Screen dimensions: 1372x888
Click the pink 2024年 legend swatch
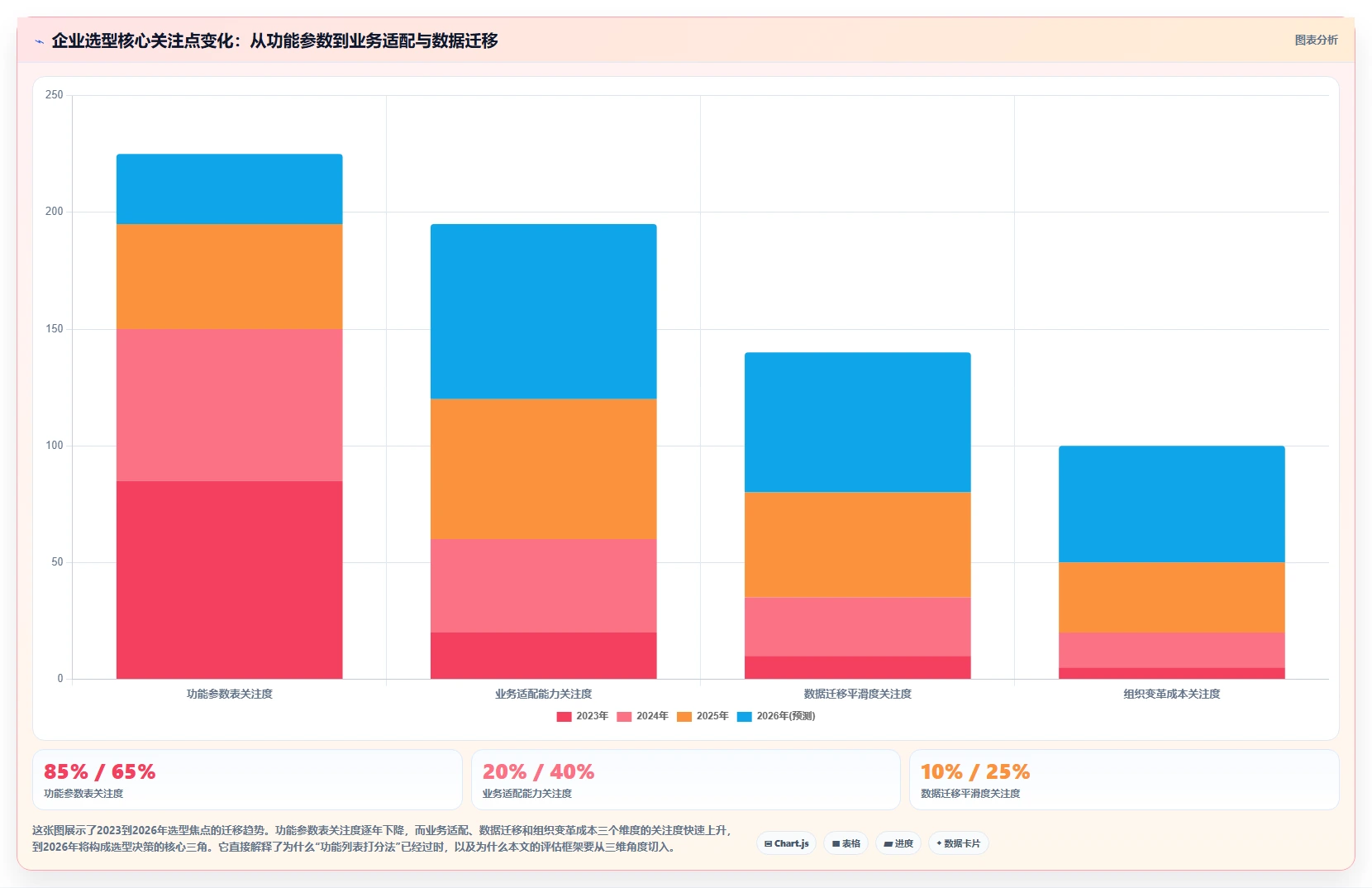click(x=624, y=716)
